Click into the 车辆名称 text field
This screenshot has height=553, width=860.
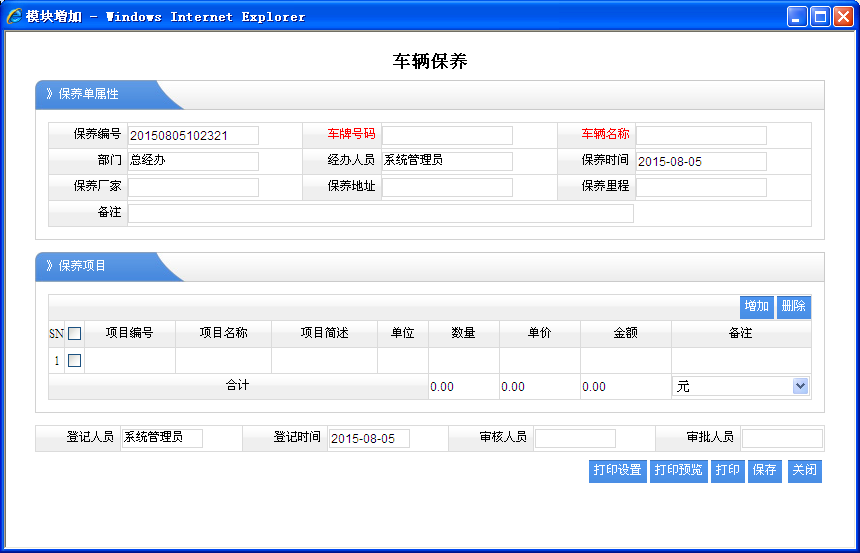(701, 135)
